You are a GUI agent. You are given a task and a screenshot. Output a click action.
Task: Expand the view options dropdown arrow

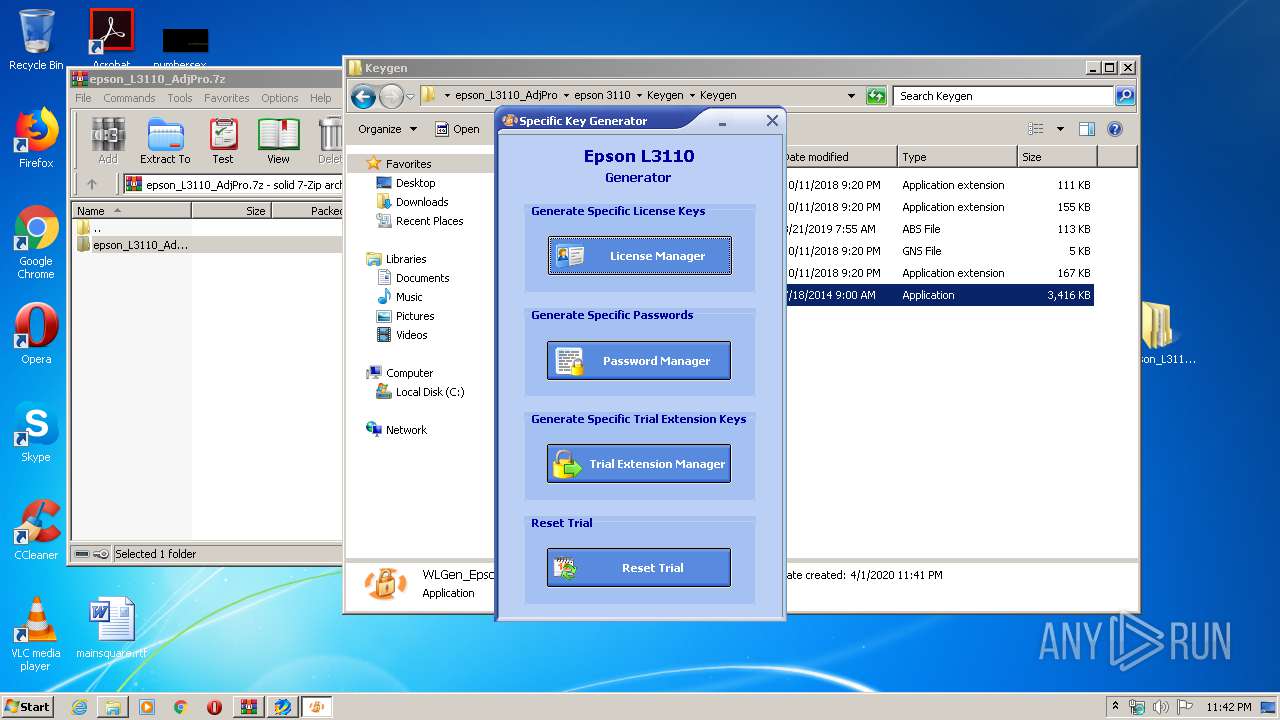[x=1060, y=129]
